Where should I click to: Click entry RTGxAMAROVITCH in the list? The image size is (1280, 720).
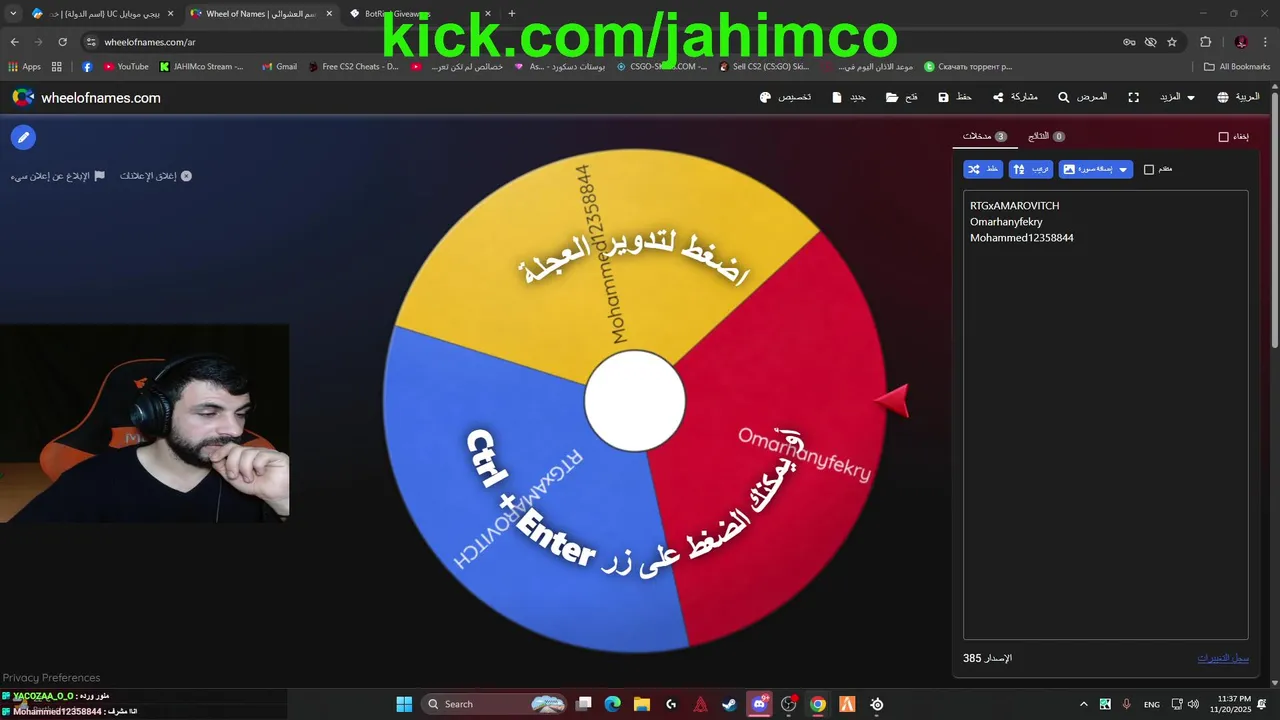(1014, 206)
